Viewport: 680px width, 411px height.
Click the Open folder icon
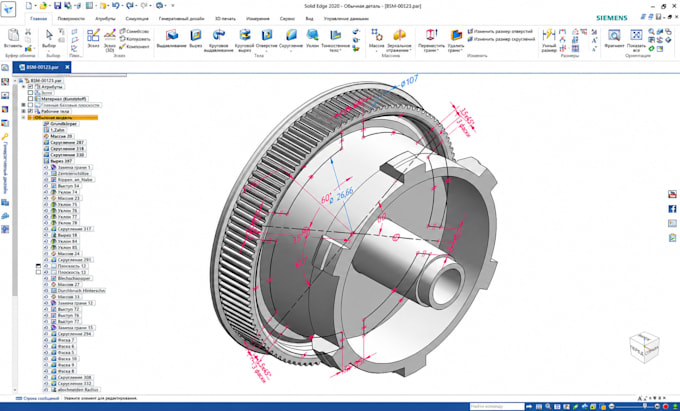(43, 6)
